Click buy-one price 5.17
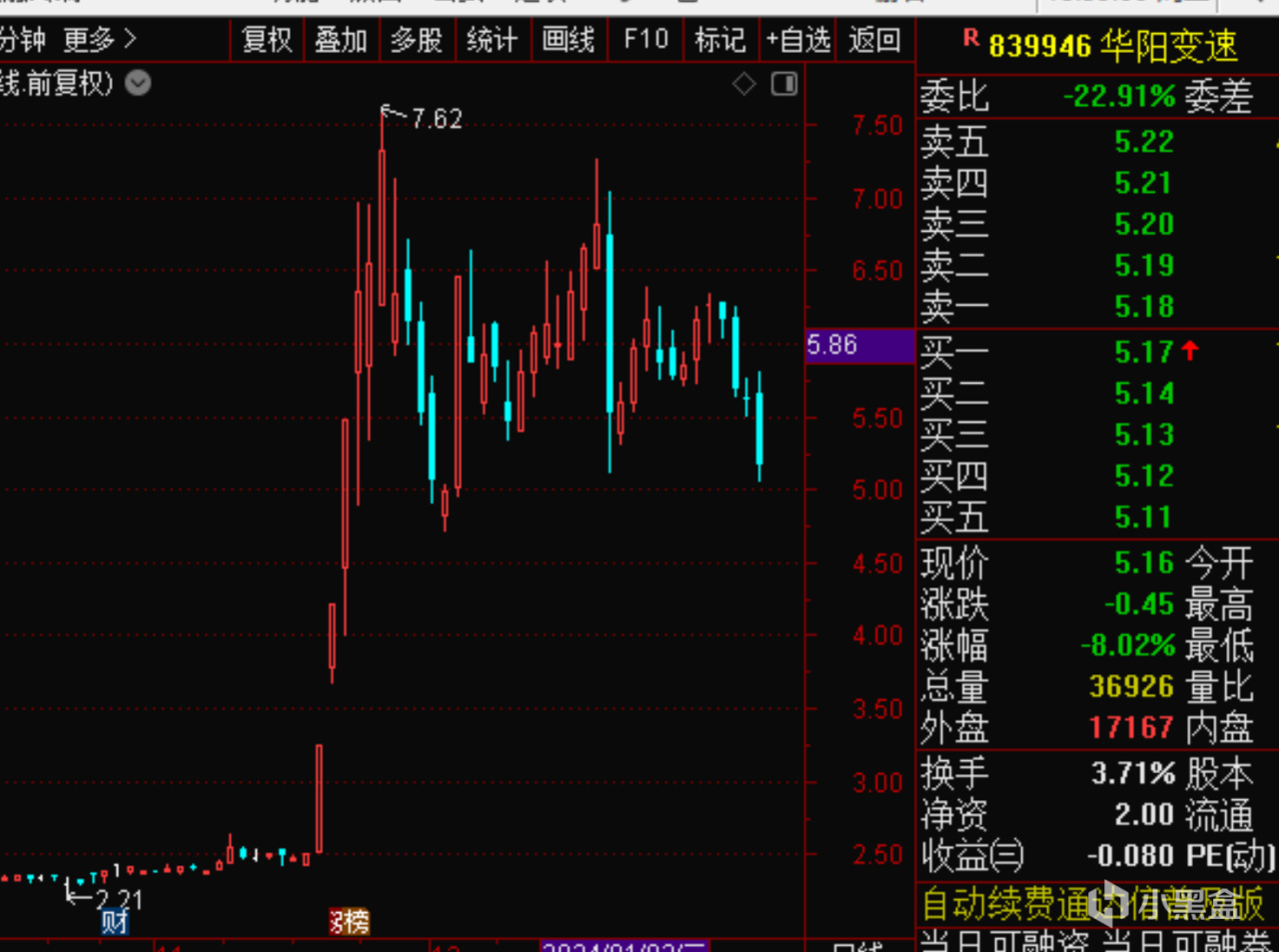This screenshot has height=952, width=1279. click(1144, 352)
